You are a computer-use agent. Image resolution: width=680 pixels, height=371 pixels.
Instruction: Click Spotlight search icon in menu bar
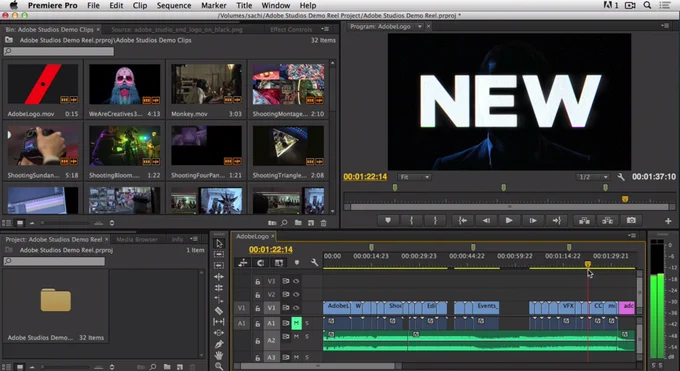(x=647, y=5)
